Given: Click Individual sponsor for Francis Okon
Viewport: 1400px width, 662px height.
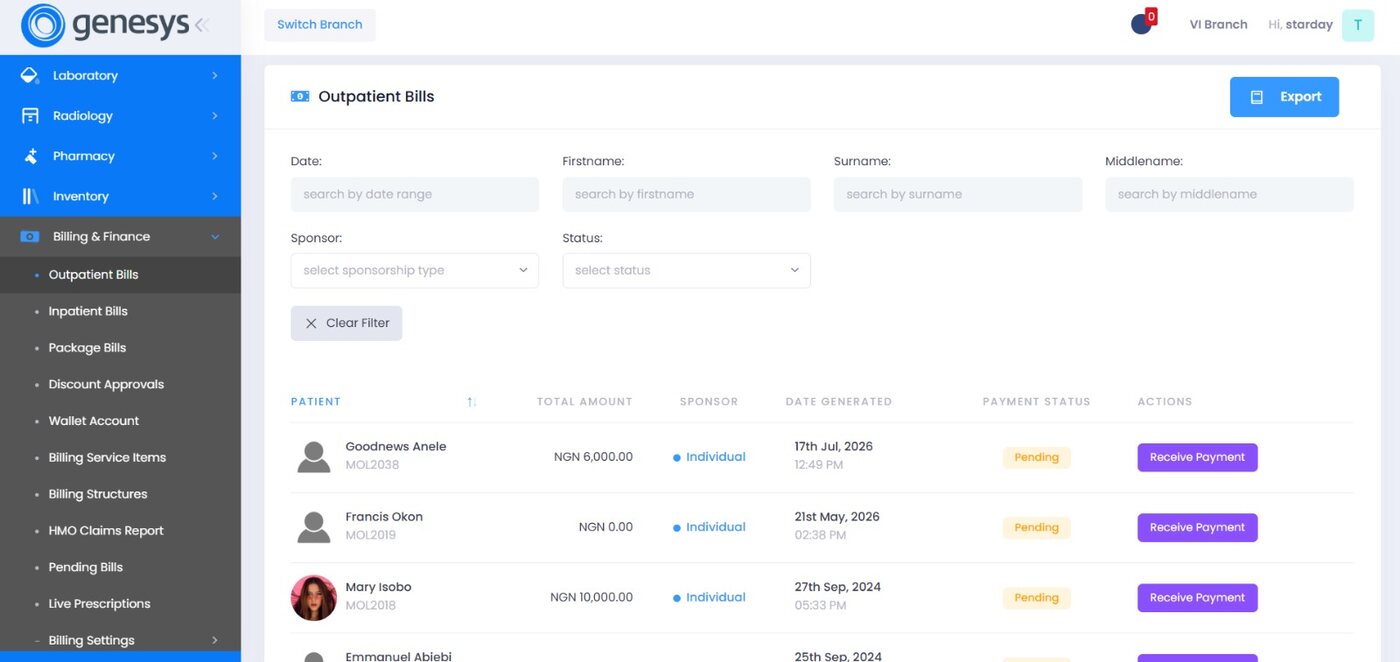Looking at the screenshot, I should point(710,527).
